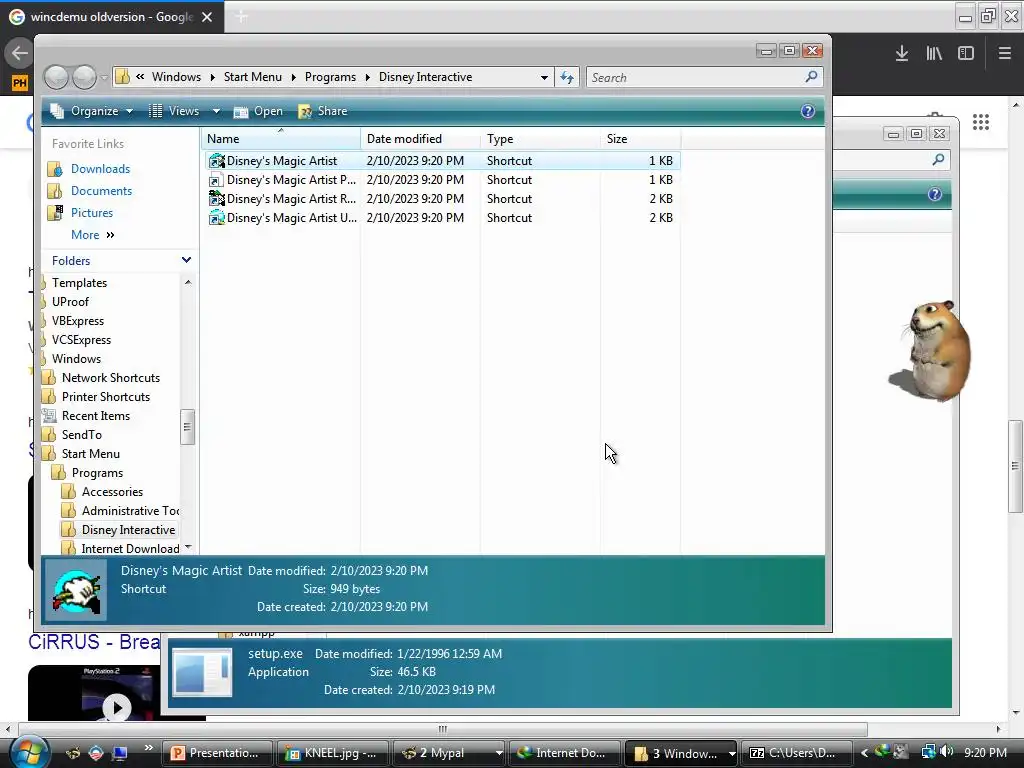Select SendTo folder in tree

(x=82, y=434)
